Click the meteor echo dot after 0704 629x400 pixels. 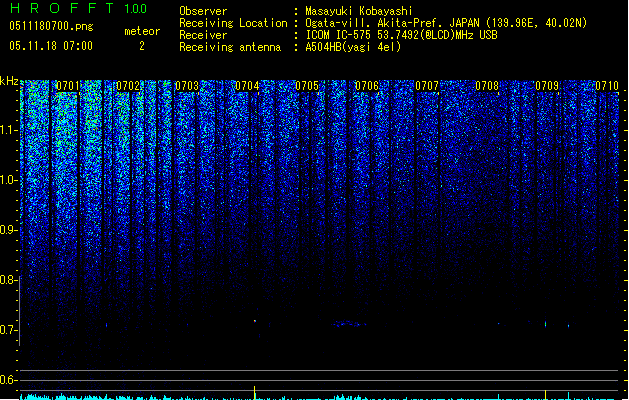(255, 321)
